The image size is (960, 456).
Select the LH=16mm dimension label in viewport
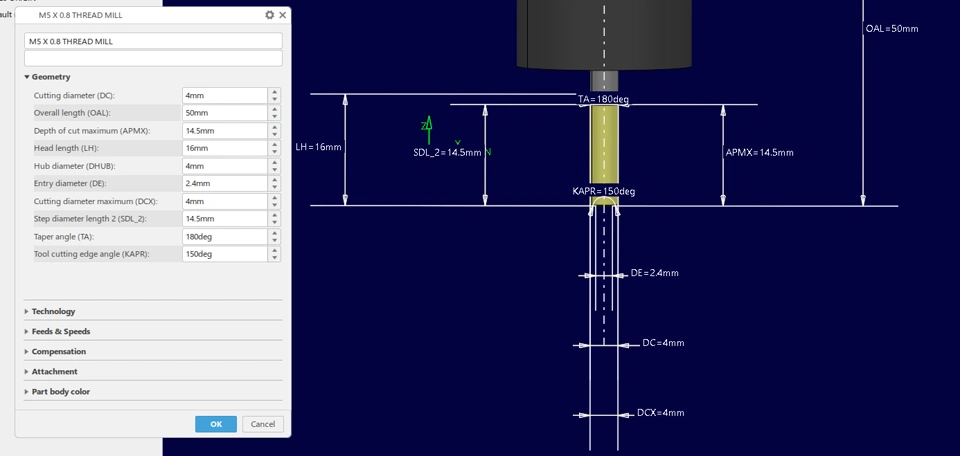[x=318, y=148]
